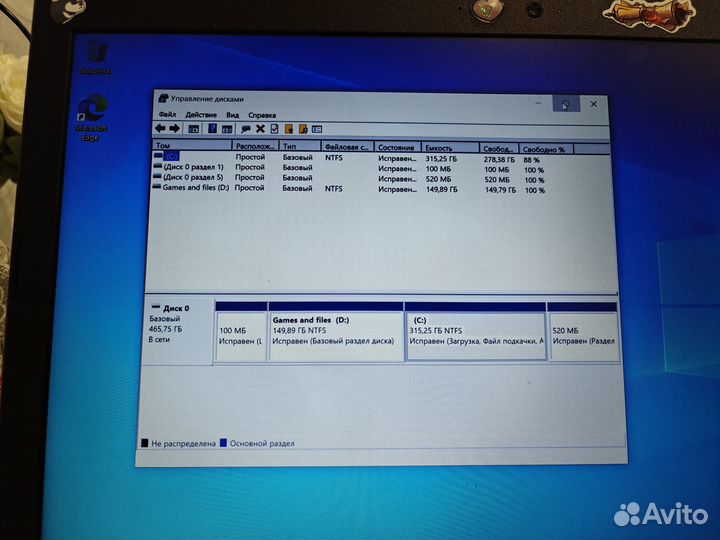Viewport: 720px width, 540px height.
Task: Open the Действие menu
Action: pyautogui.click(x=201, y=114)
